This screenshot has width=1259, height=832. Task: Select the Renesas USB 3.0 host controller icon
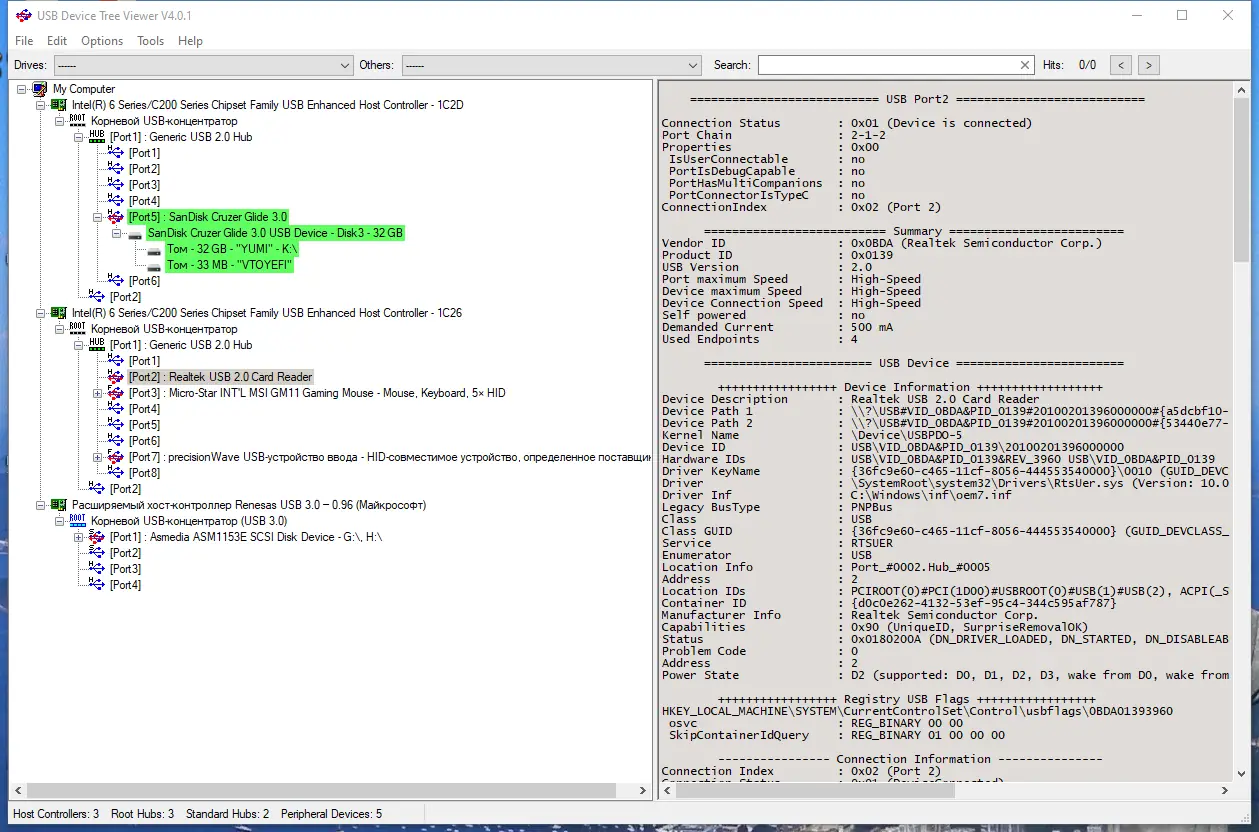59,505
